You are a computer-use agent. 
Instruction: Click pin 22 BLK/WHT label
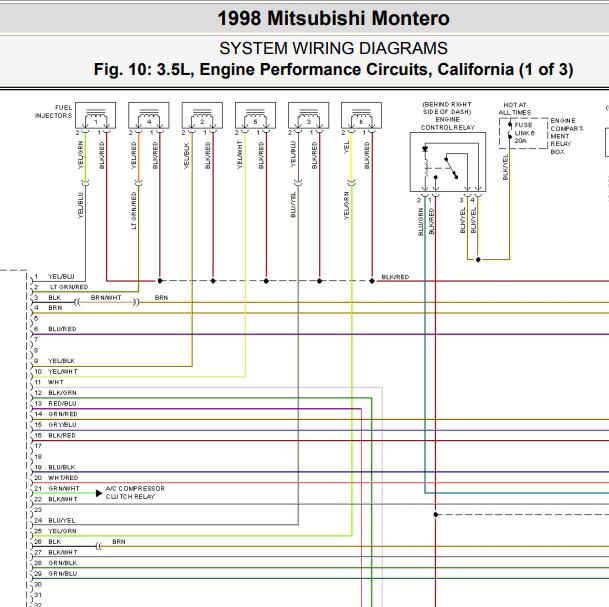click(63, 499)
